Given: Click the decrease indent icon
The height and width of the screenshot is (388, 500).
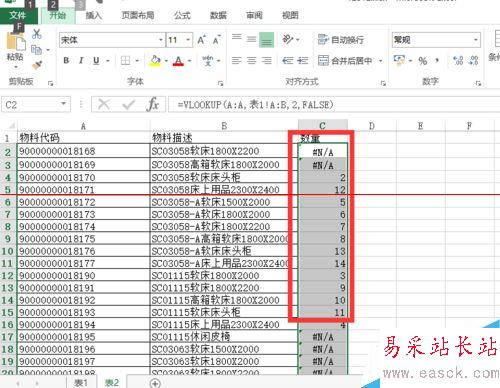Looking at the screenshot, I should pos(288,61).
